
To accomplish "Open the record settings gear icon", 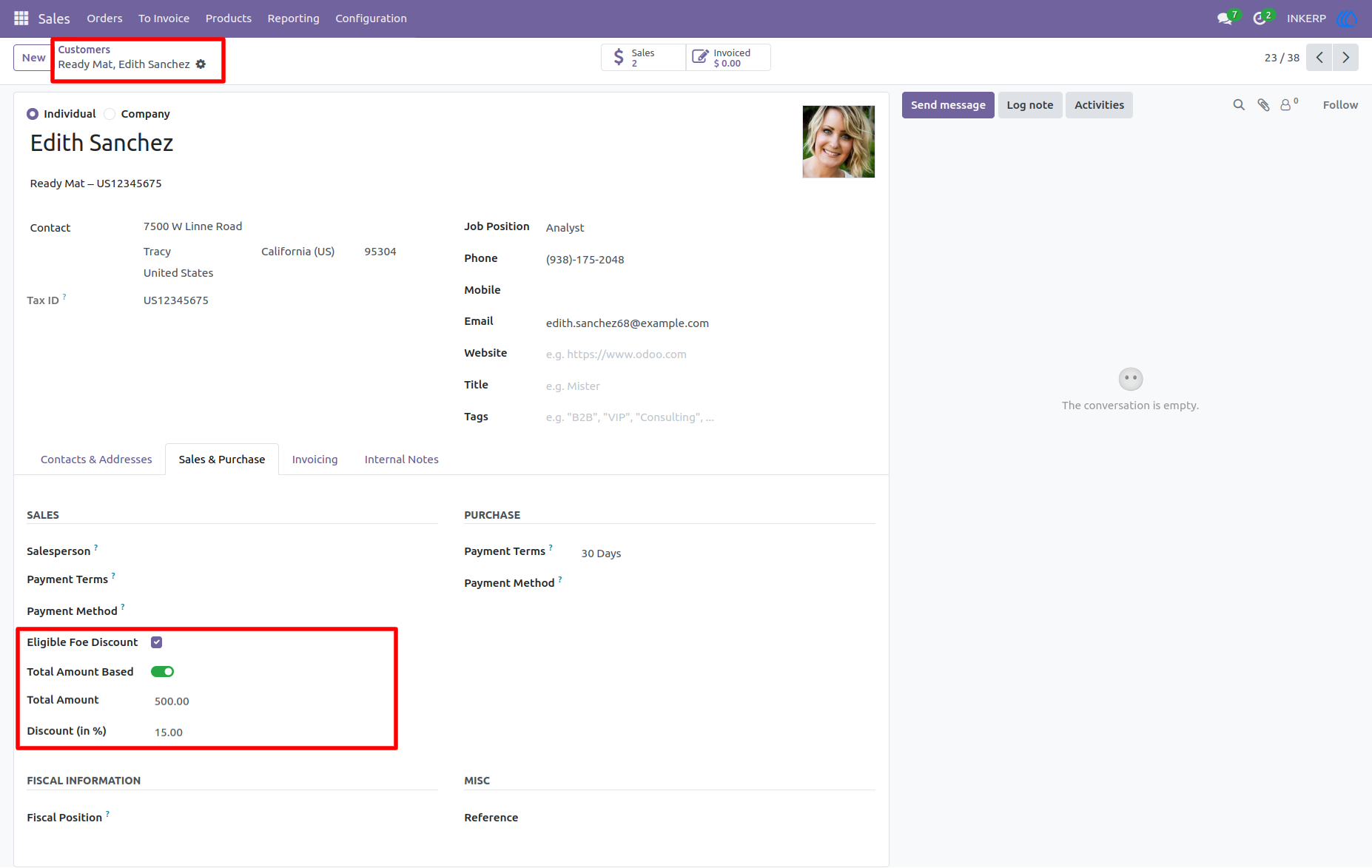I will (x=201, y=64).
